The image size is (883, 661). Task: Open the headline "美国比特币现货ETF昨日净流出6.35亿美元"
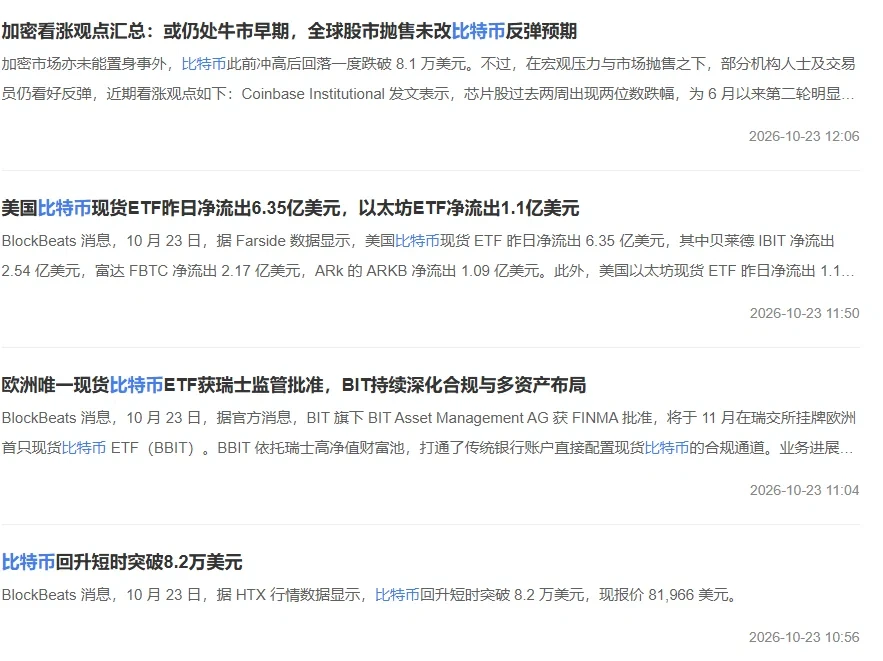point(290,208)
